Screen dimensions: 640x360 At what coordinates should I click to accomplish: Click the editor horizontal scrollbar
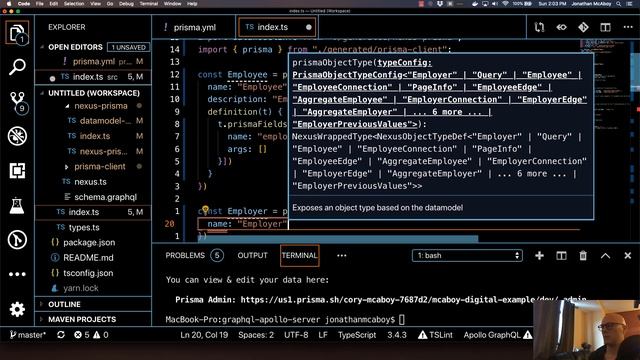[x=338, y=238]
